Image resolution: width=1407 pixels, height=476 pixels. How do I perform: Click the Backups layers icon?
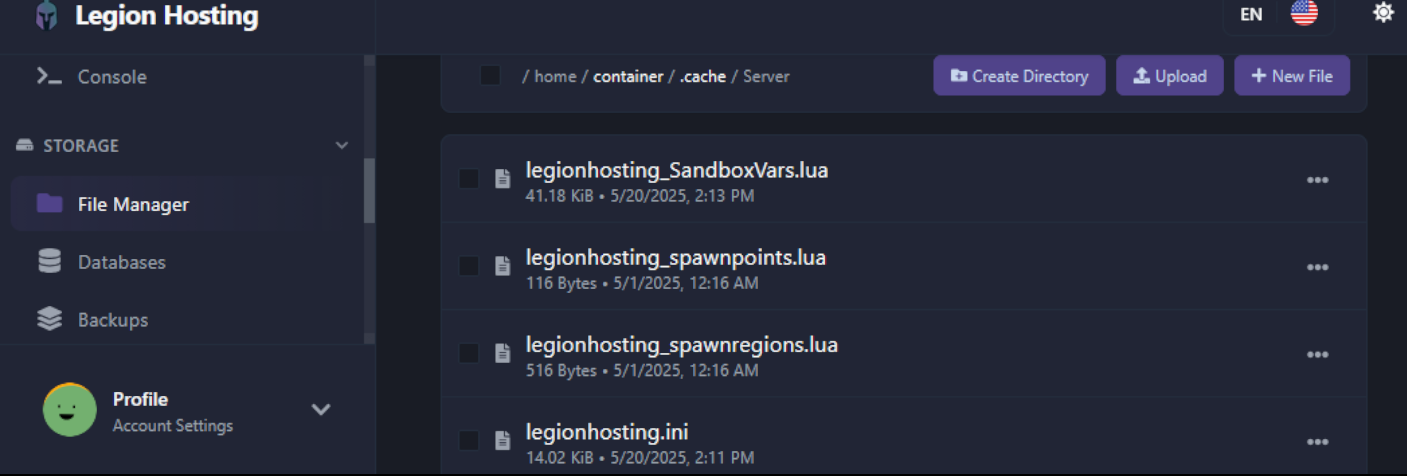[x=49, y=320]
